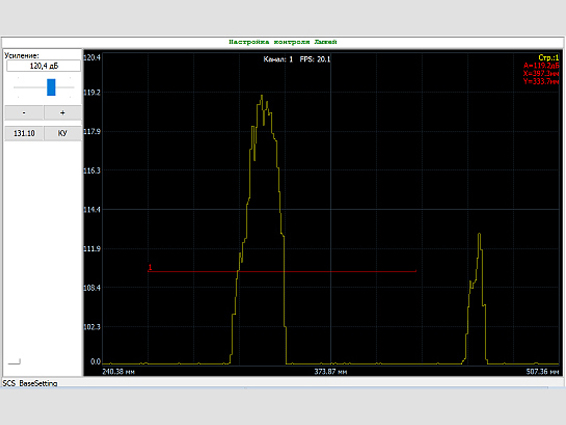Screen dimensions: 566x425
Task: Click the Канал: 1 text
Action: 278,59
